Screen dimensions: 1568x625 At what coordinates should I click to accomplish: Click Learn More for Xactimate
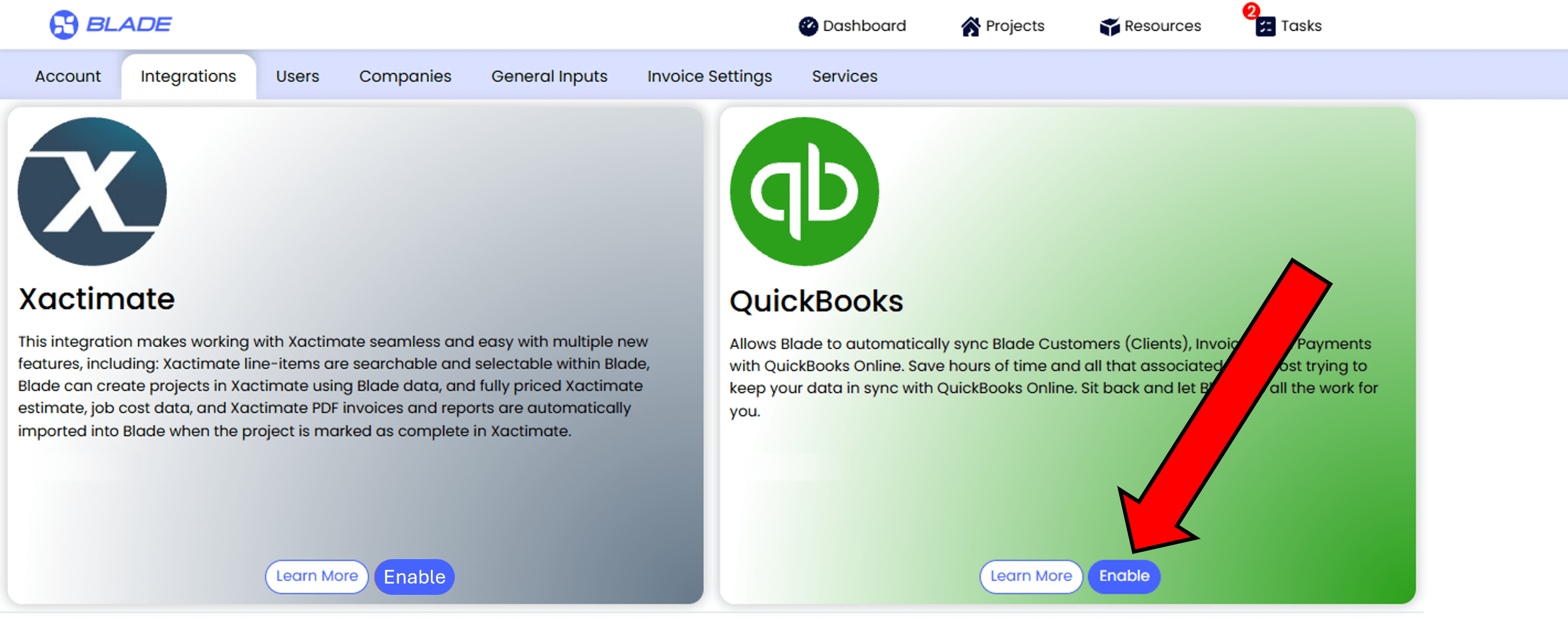(317, 576)
